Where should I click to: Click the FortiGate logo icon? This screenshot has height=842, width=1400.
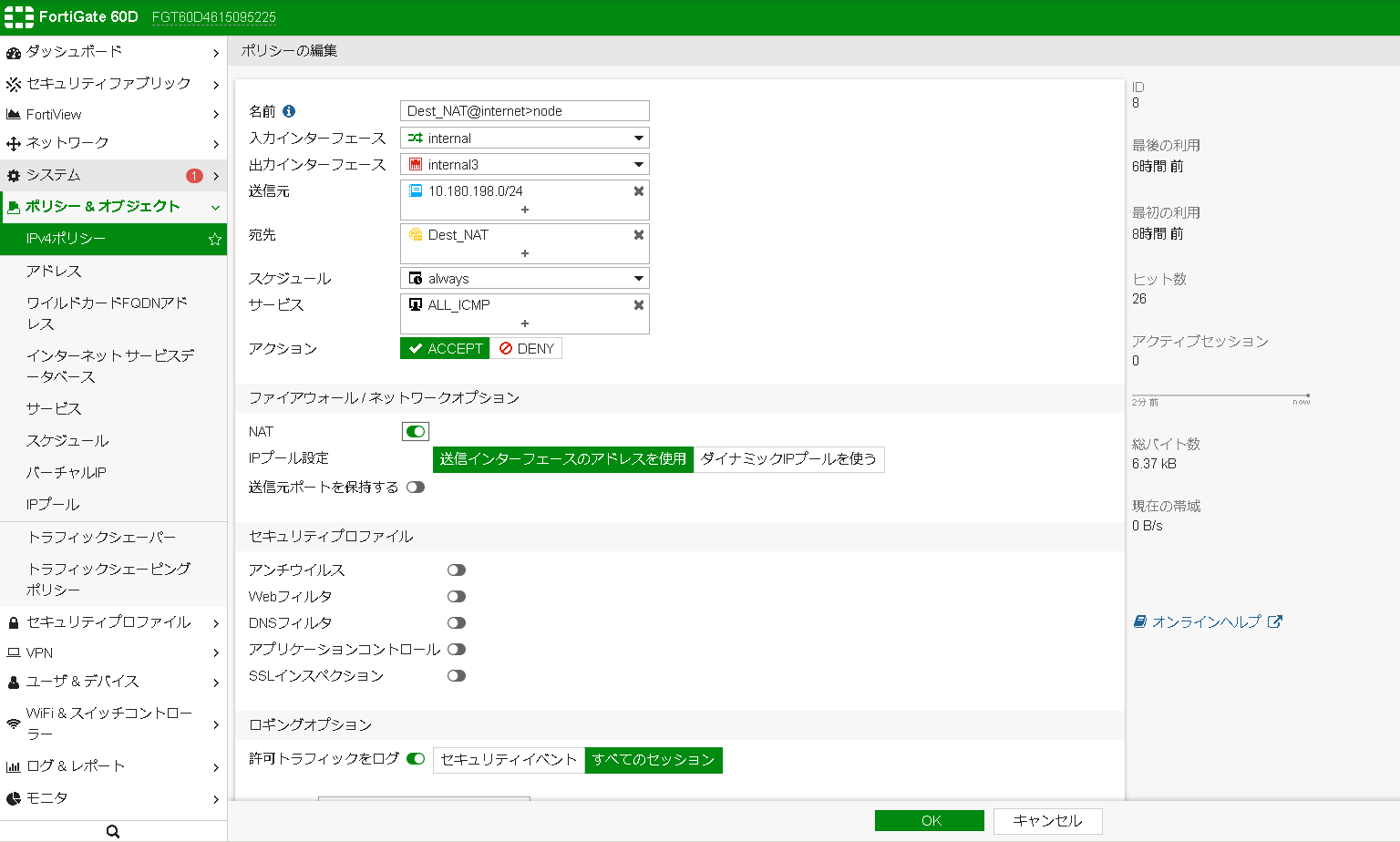tap(18, 16)
